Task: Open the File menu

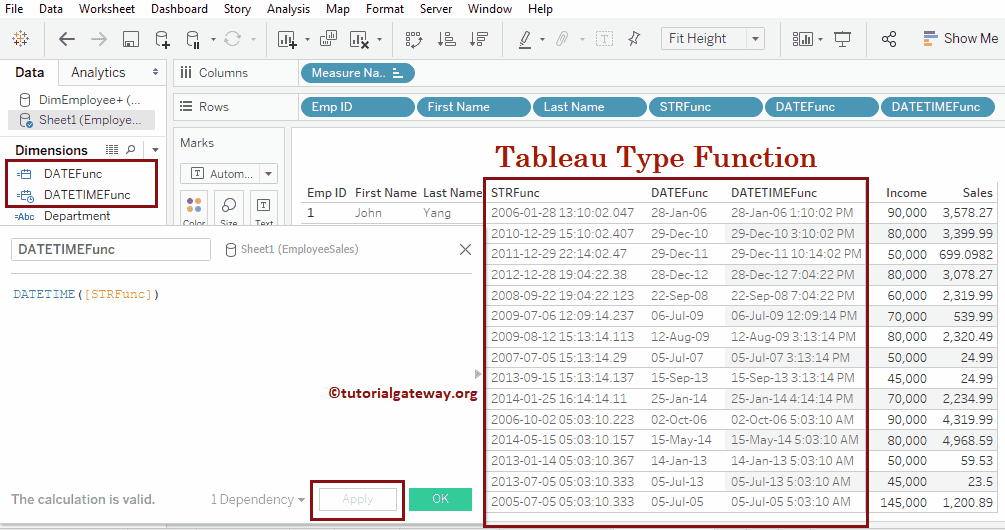Action: coord(13,9)
